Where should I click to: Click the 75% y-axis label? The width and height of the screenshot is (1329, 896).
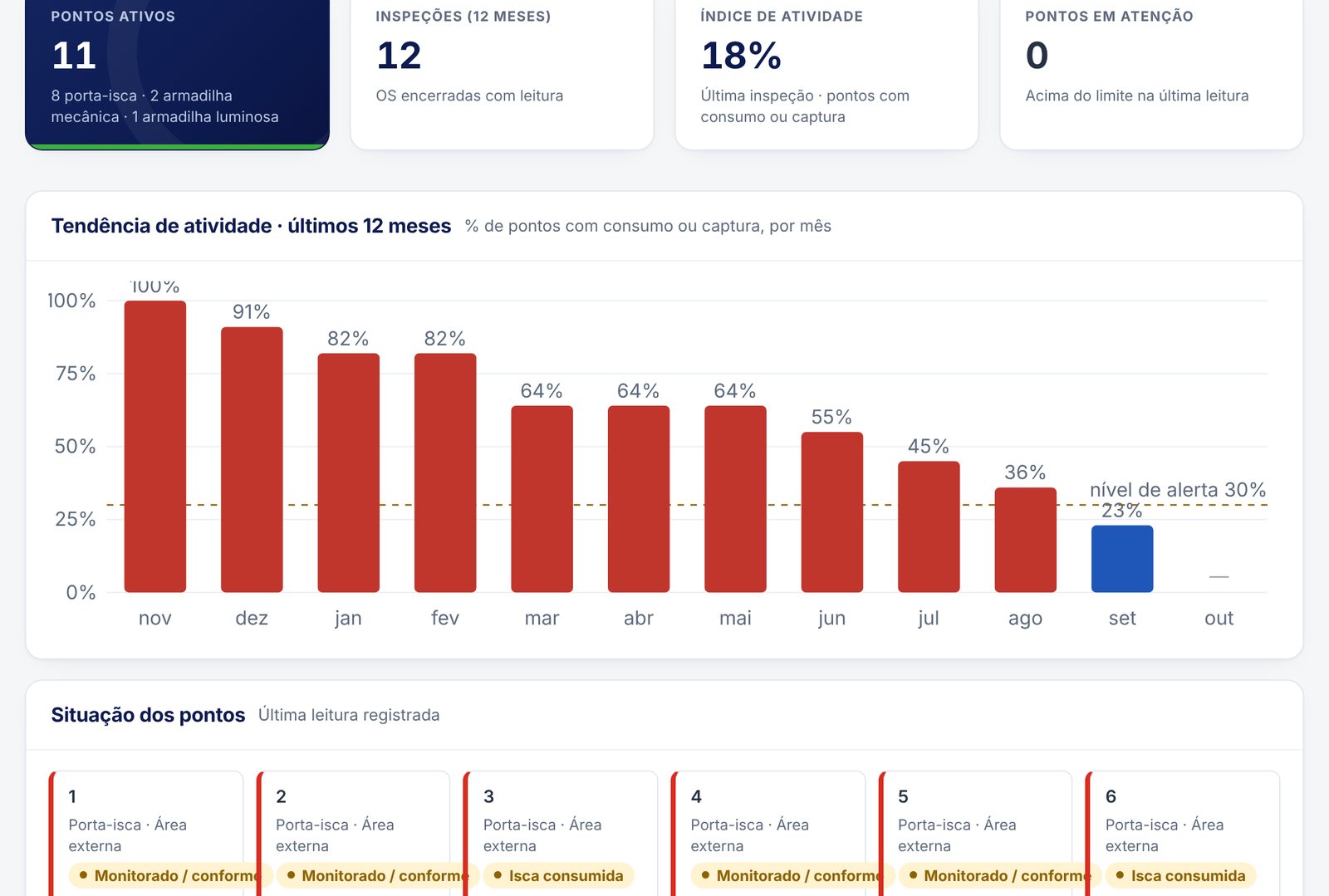coord(76,374)
